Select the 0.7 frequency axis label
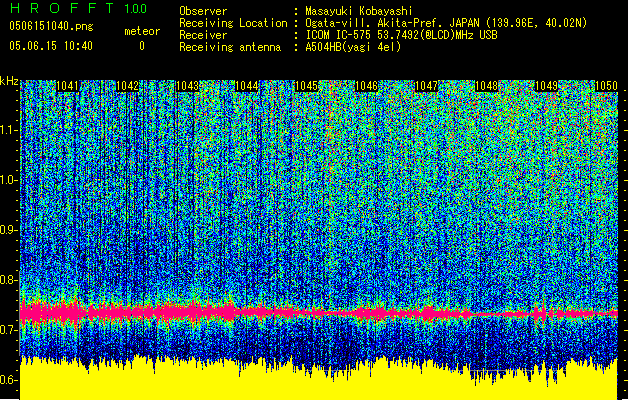Viewport: 629px width, 400px height. tap(9, 330)
